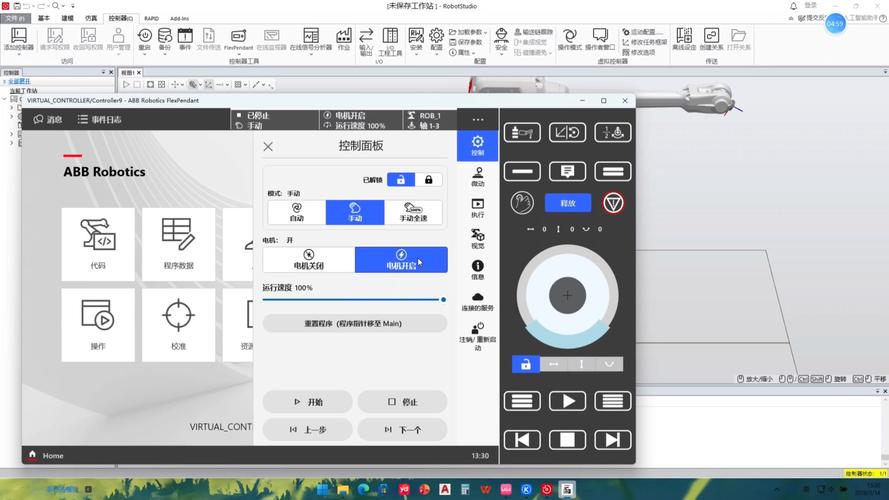Click the hard play button on the pendant

568,401
